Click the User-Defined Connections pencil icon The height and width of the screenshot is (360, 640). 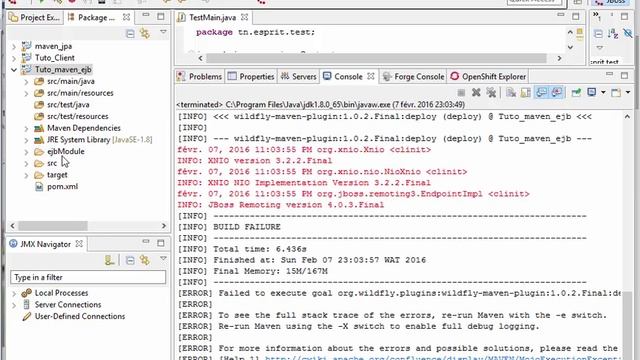(27, 316)
